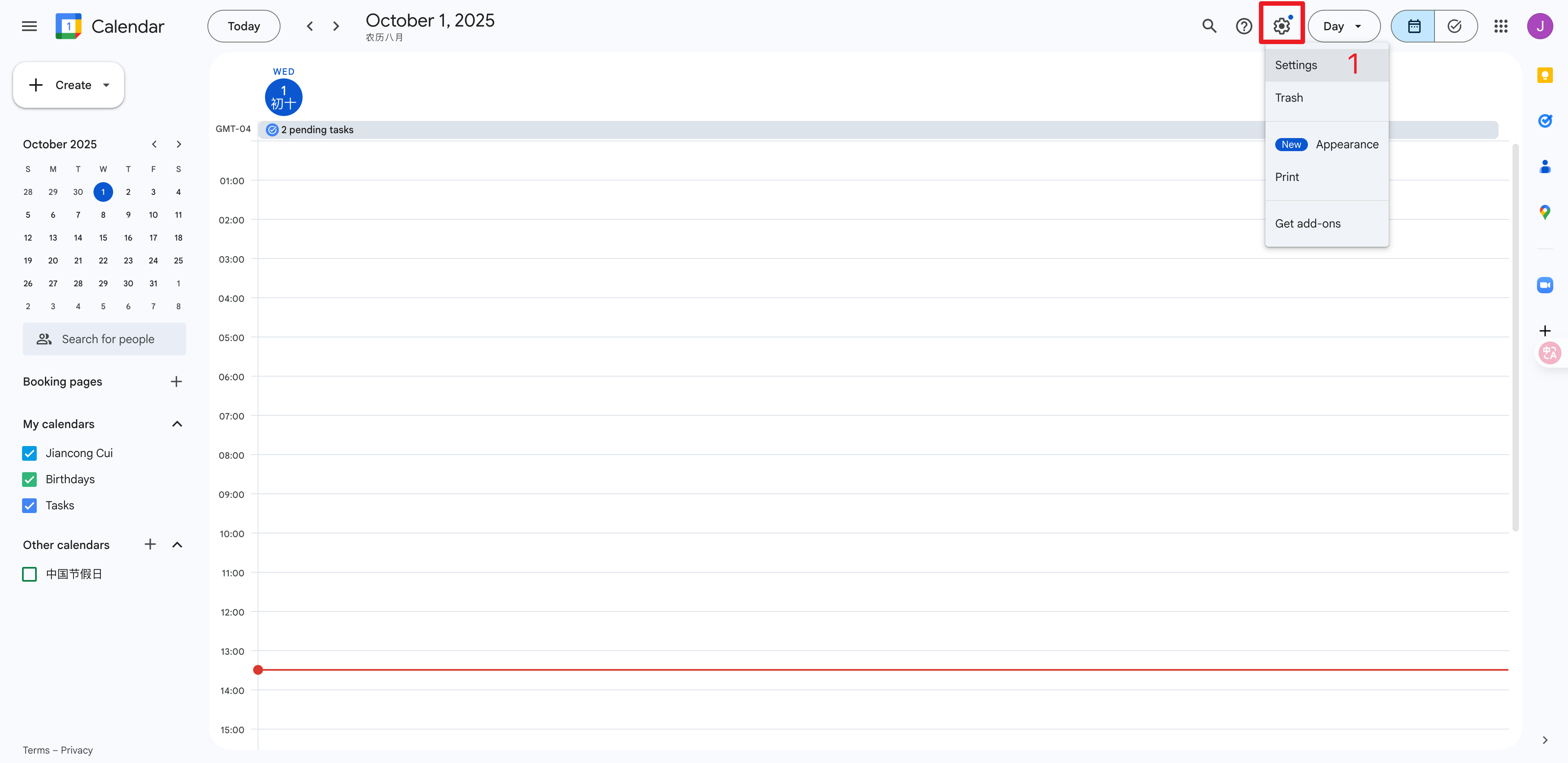The height and width of the screenshot is (763, 1568).
Task: Open Zoom add-on in side panel
Action: (1544, 285)
